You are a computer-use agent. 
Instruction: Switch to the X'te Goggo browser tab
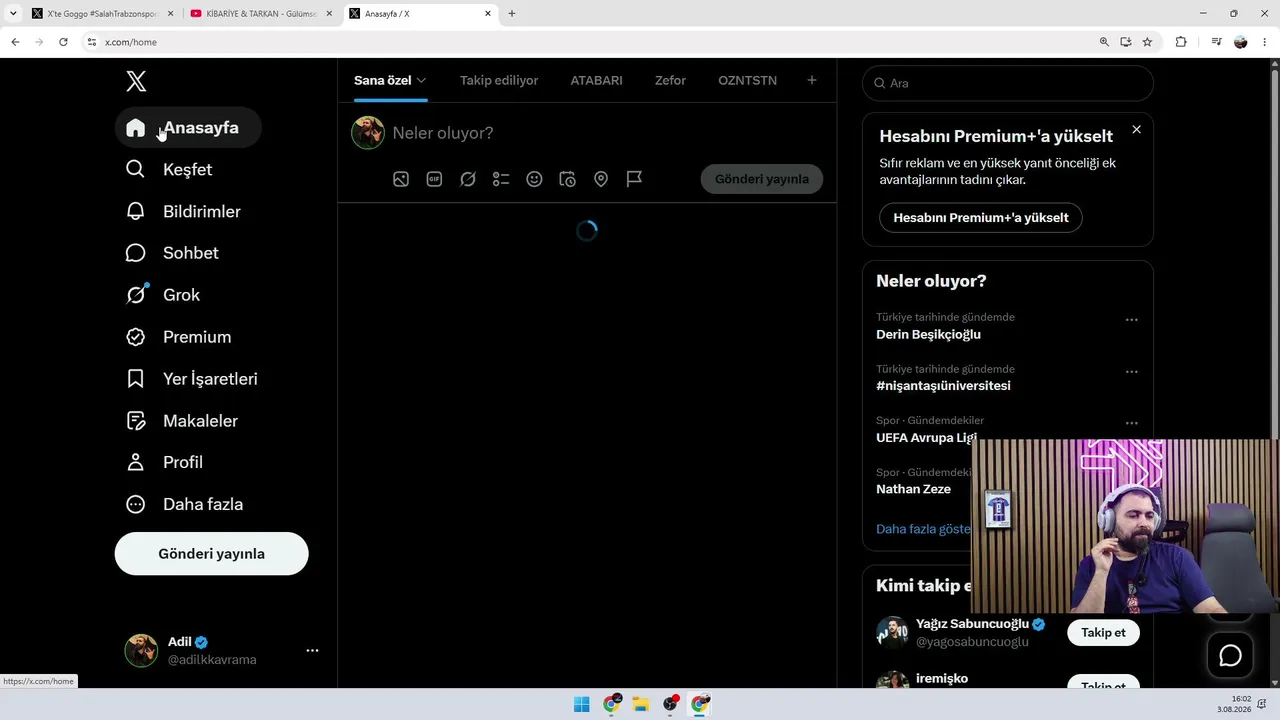(101, 14)
